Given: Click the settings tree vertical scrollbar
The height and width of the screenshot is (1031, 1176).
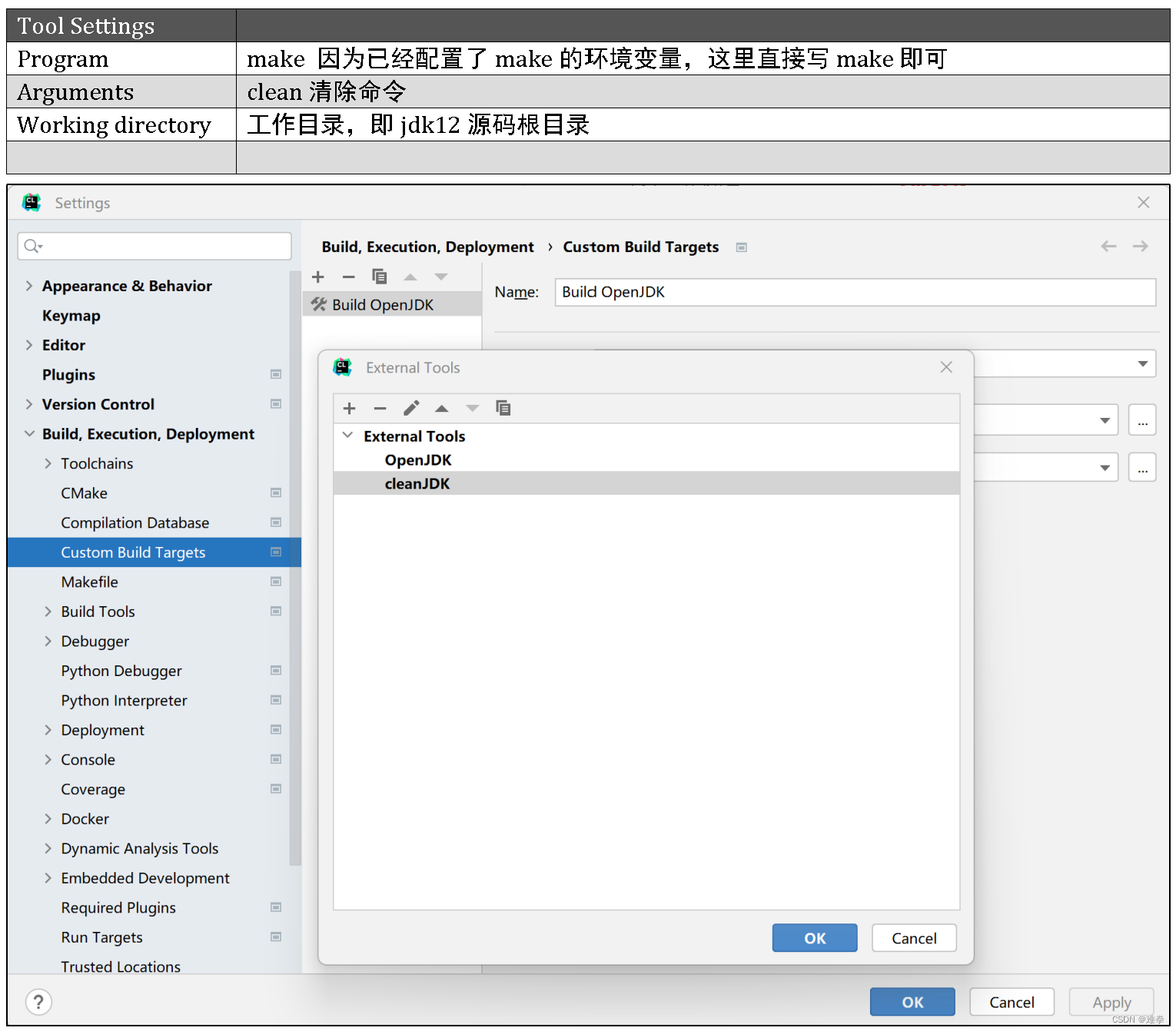Looking at the screenshot, I should [x=294, y=569].
